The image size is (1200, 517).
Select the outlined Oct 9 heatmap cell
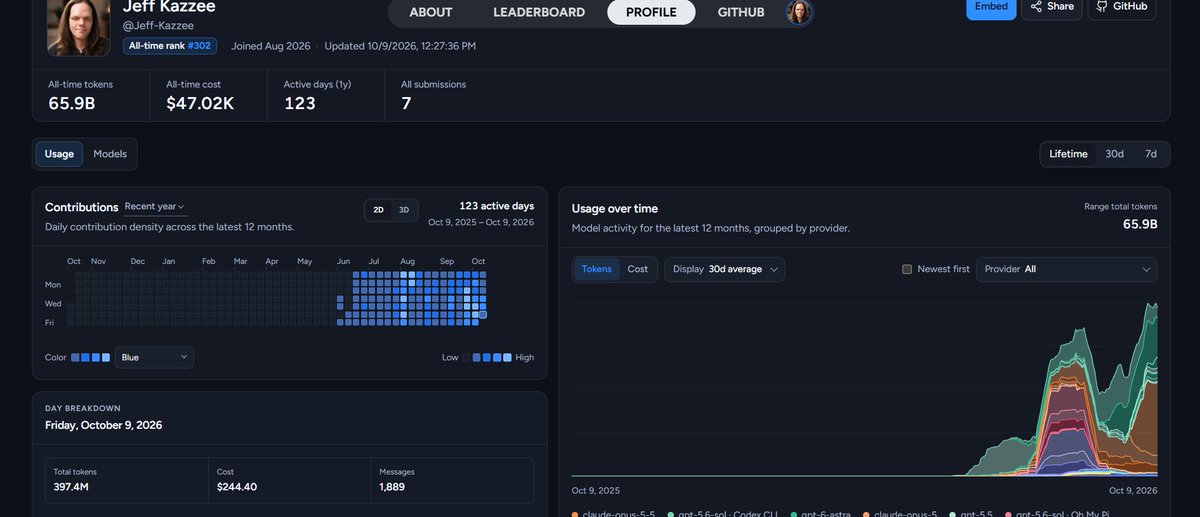pos(483,314)
